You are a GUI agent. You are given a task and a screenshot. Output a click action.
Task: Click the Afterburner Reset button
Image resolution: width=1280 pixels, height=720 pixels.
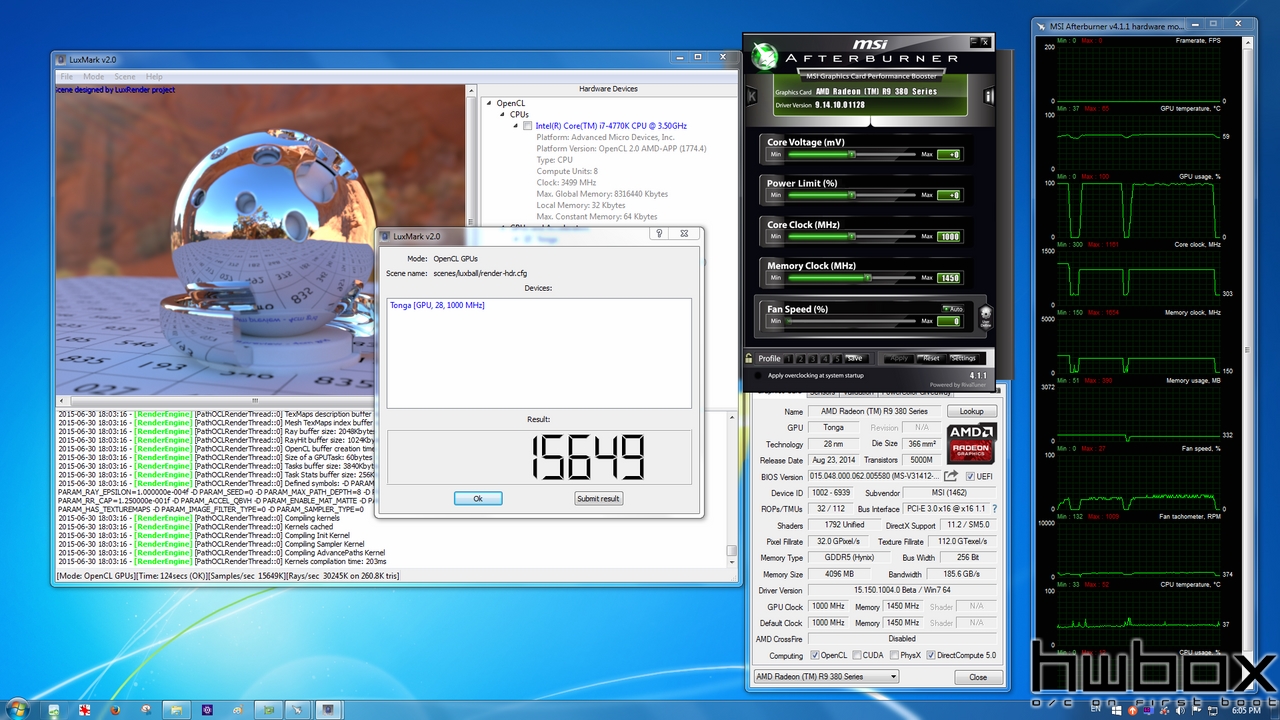[x=931, y=358]
